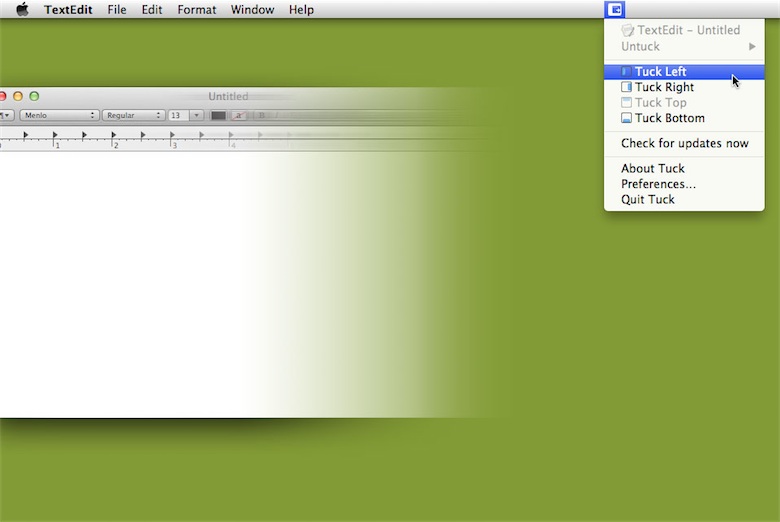
Task: Choose Tuck Bottom from the menu
Action: point(684,118)
